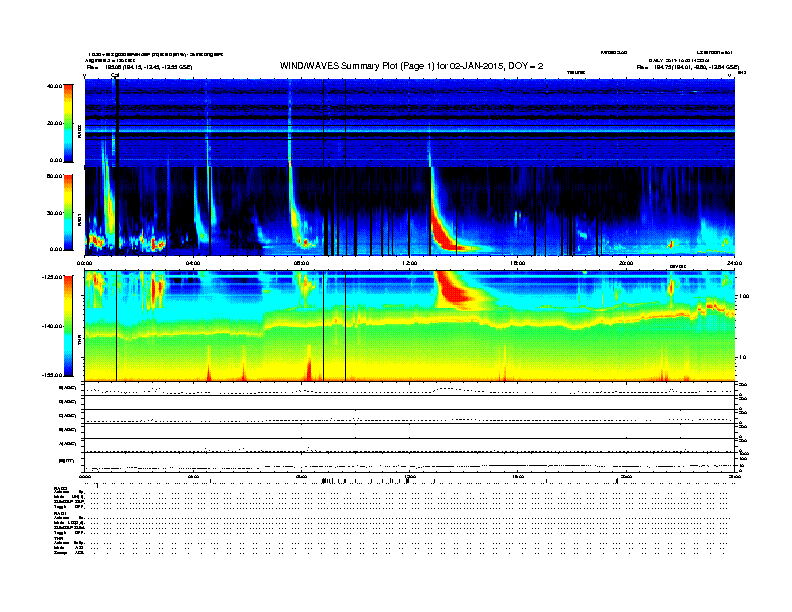Image resolution: width=792 pixels, height=612 pixels.
Task: Click the WIND/WAVES Summary Plot title
Action: tap(411, 66)
